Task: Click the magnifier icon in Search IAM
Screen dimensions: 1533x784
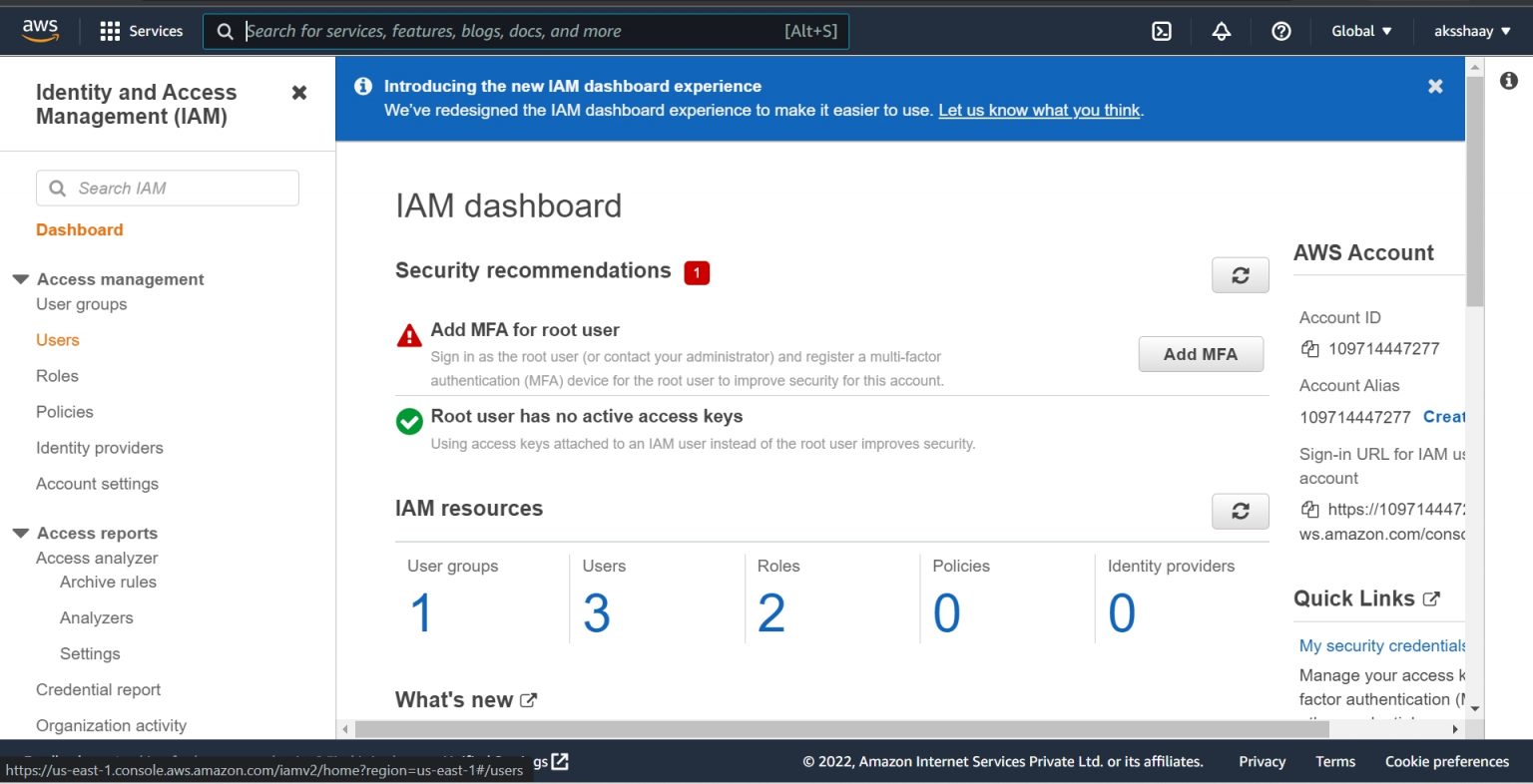Action: pos(58,189)
